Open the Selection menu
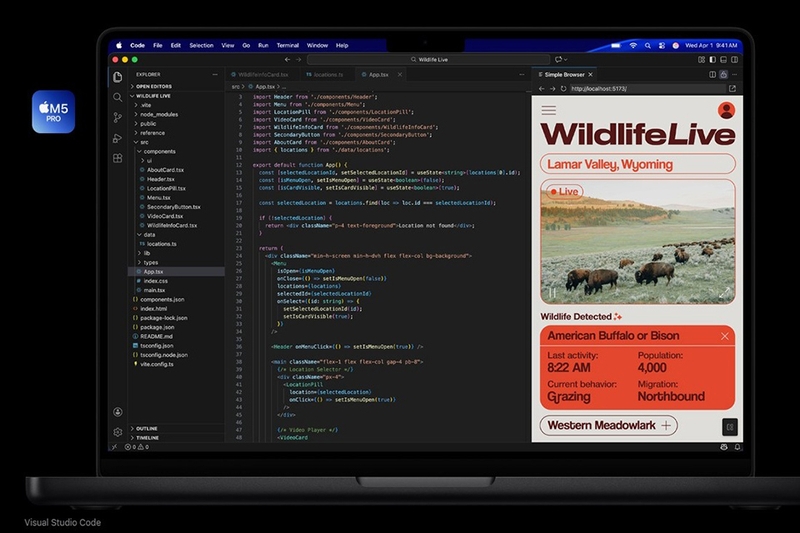This screenshot has height=533, width=800. coord(201,45)
